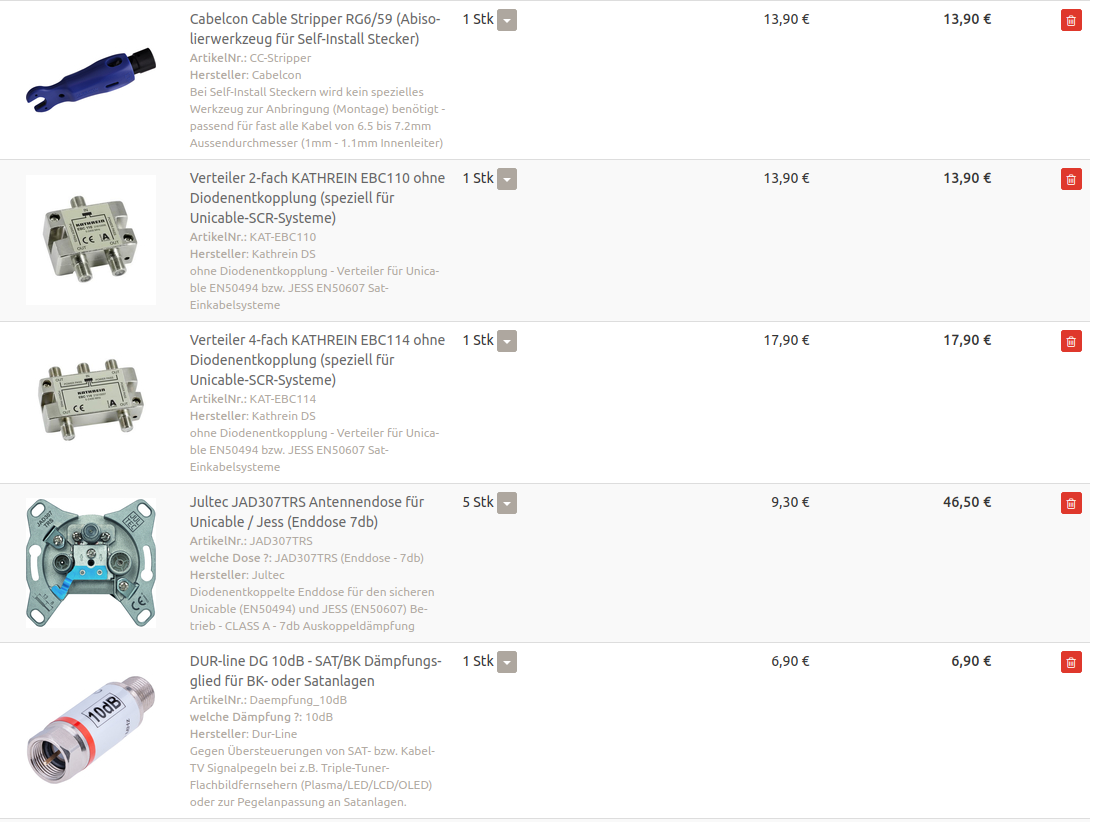Delete the DUR-line DG 10dB item
This screenshot has width=1095, height=822.
[1071, 662]
